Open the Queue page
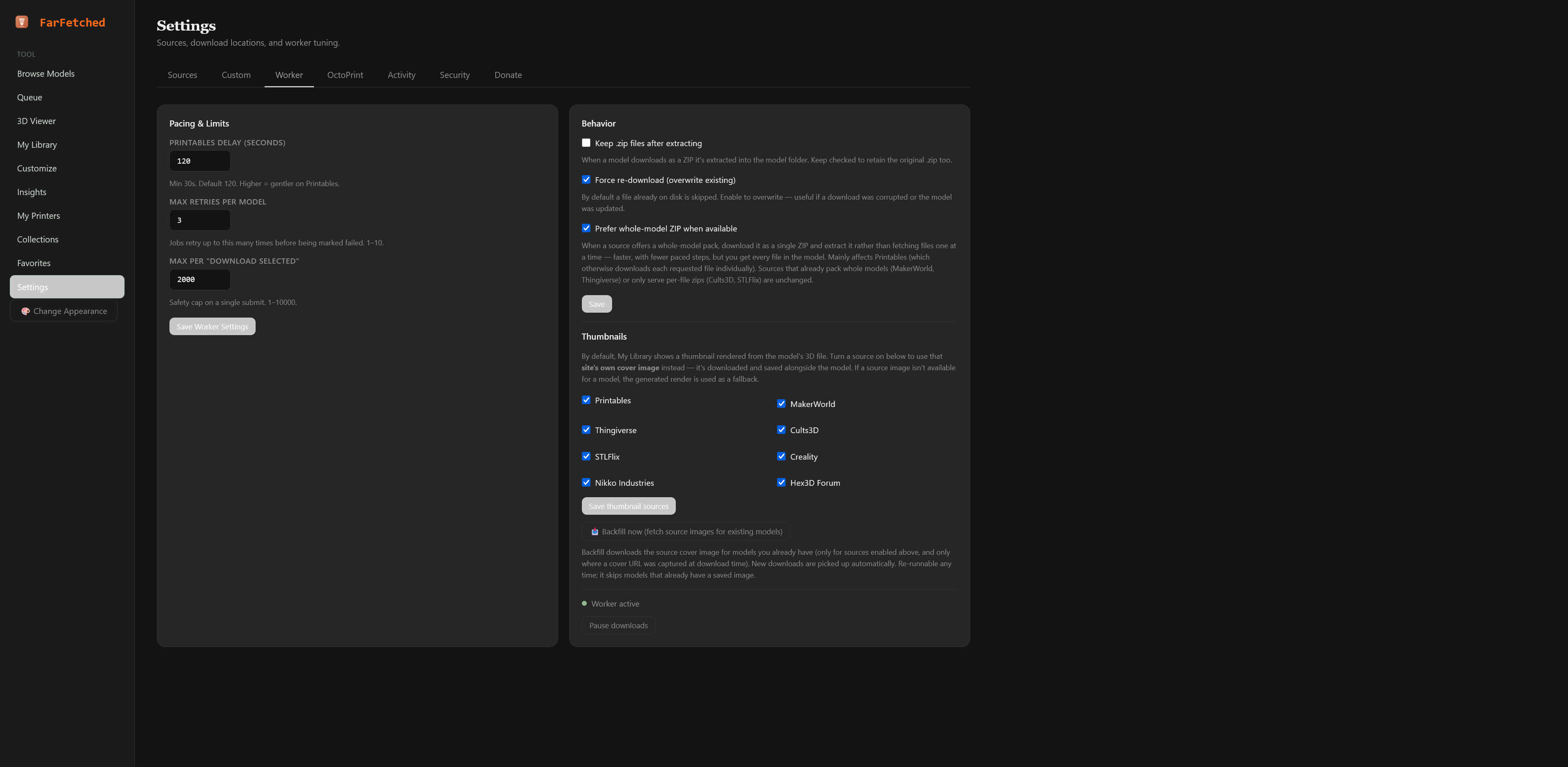1568x767 pixels. click(x=67, y=98)
